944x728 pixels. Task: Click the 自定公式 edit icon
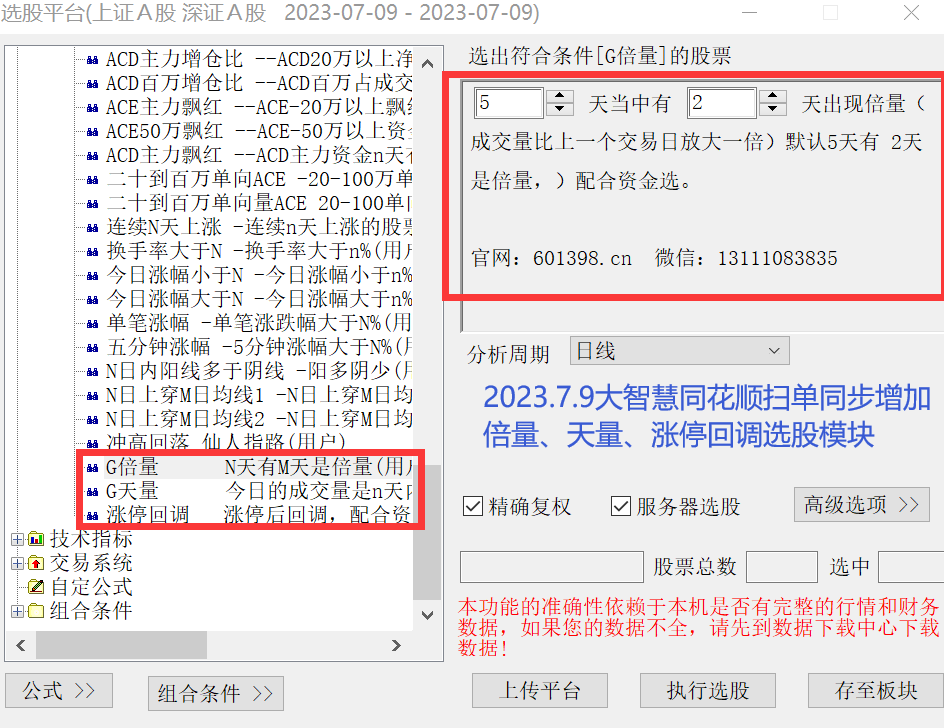tap(36, 586)
